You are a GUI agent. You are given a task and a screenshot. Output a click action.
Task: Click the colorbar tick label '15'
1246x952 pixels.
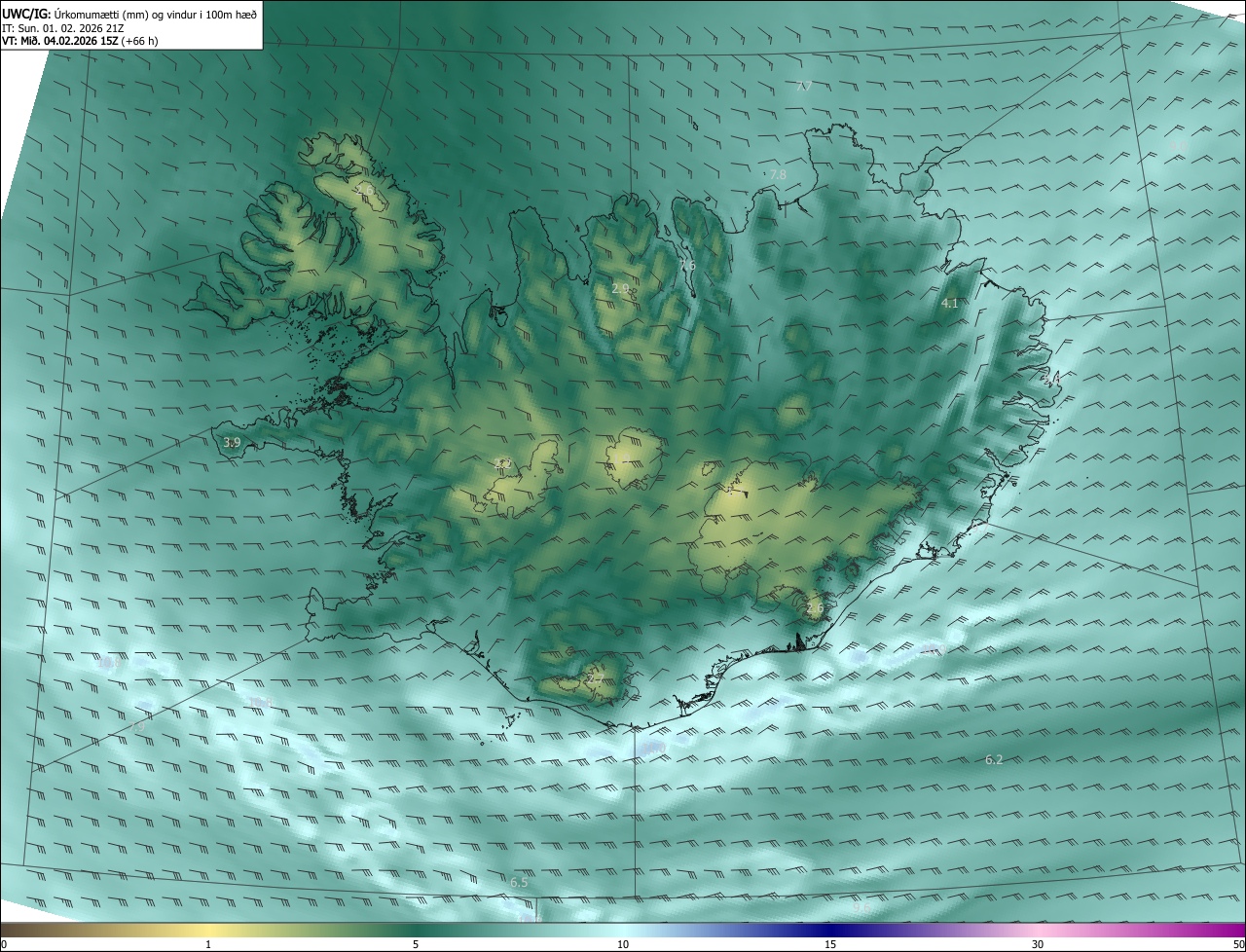tap(830, 944)
